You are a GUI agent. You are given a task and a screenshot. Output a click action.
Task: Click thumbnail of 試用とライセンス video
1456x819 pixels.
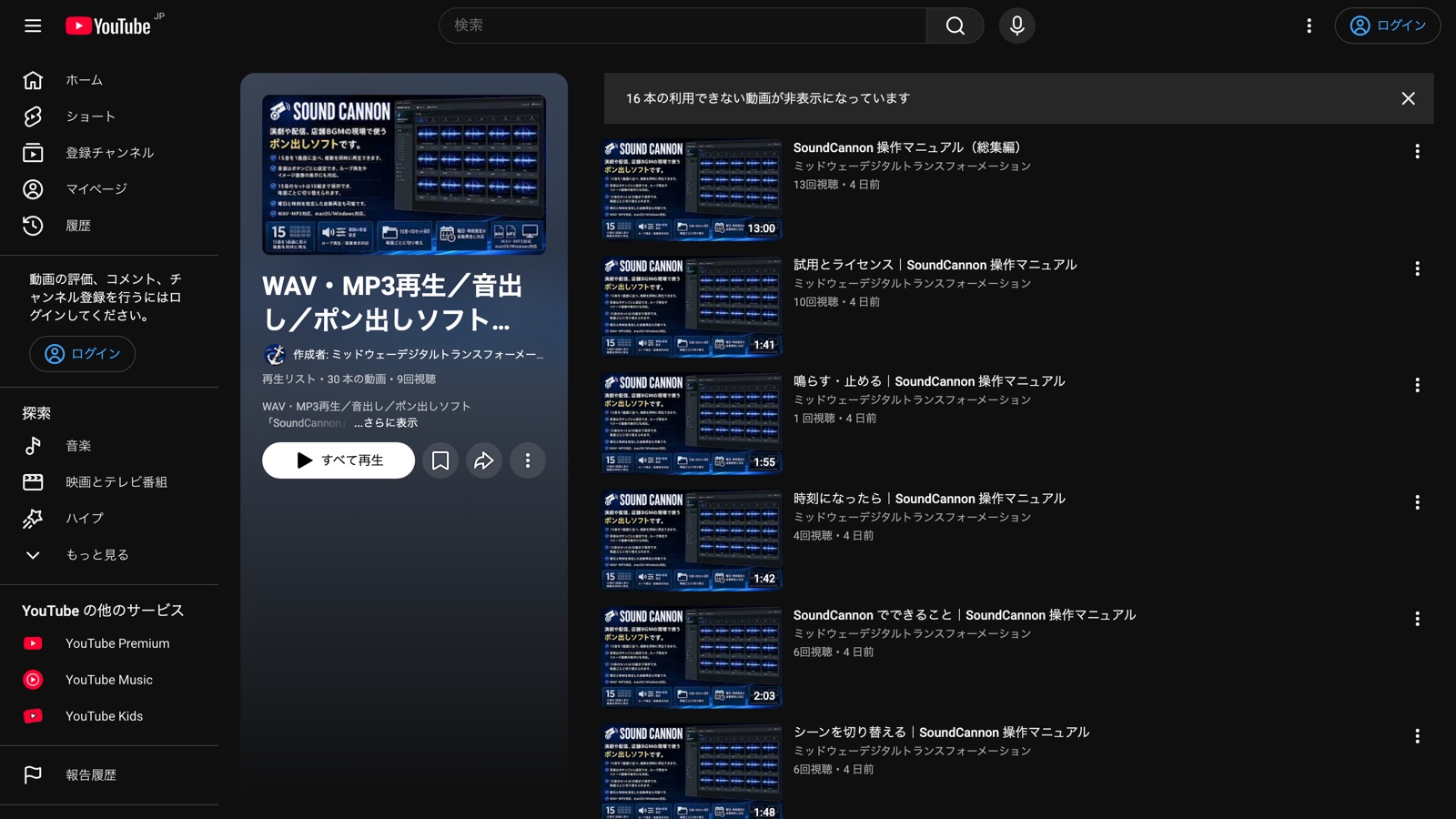693,307
